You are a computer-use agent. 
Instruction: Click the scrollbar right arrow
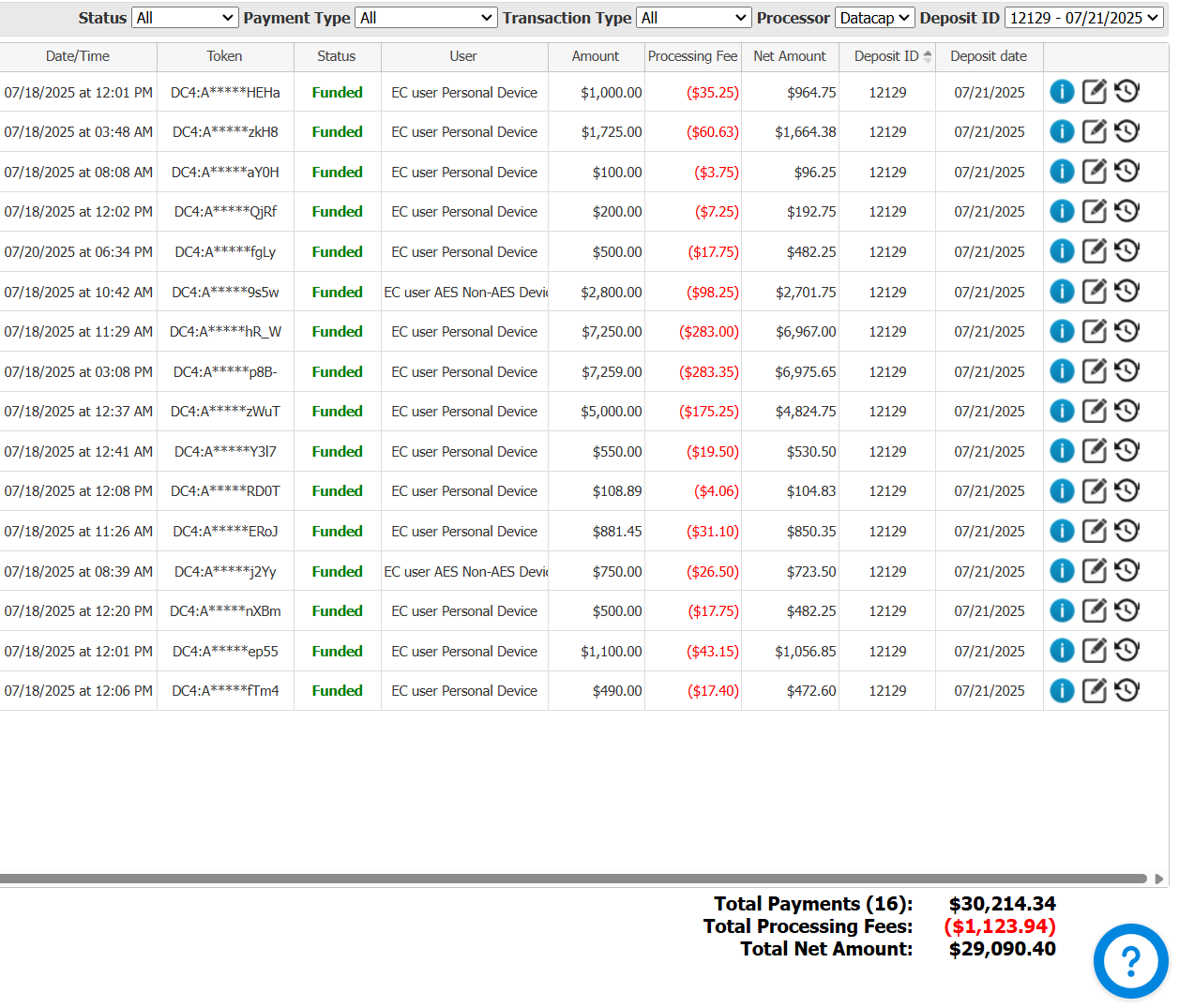click(1159, 879)
